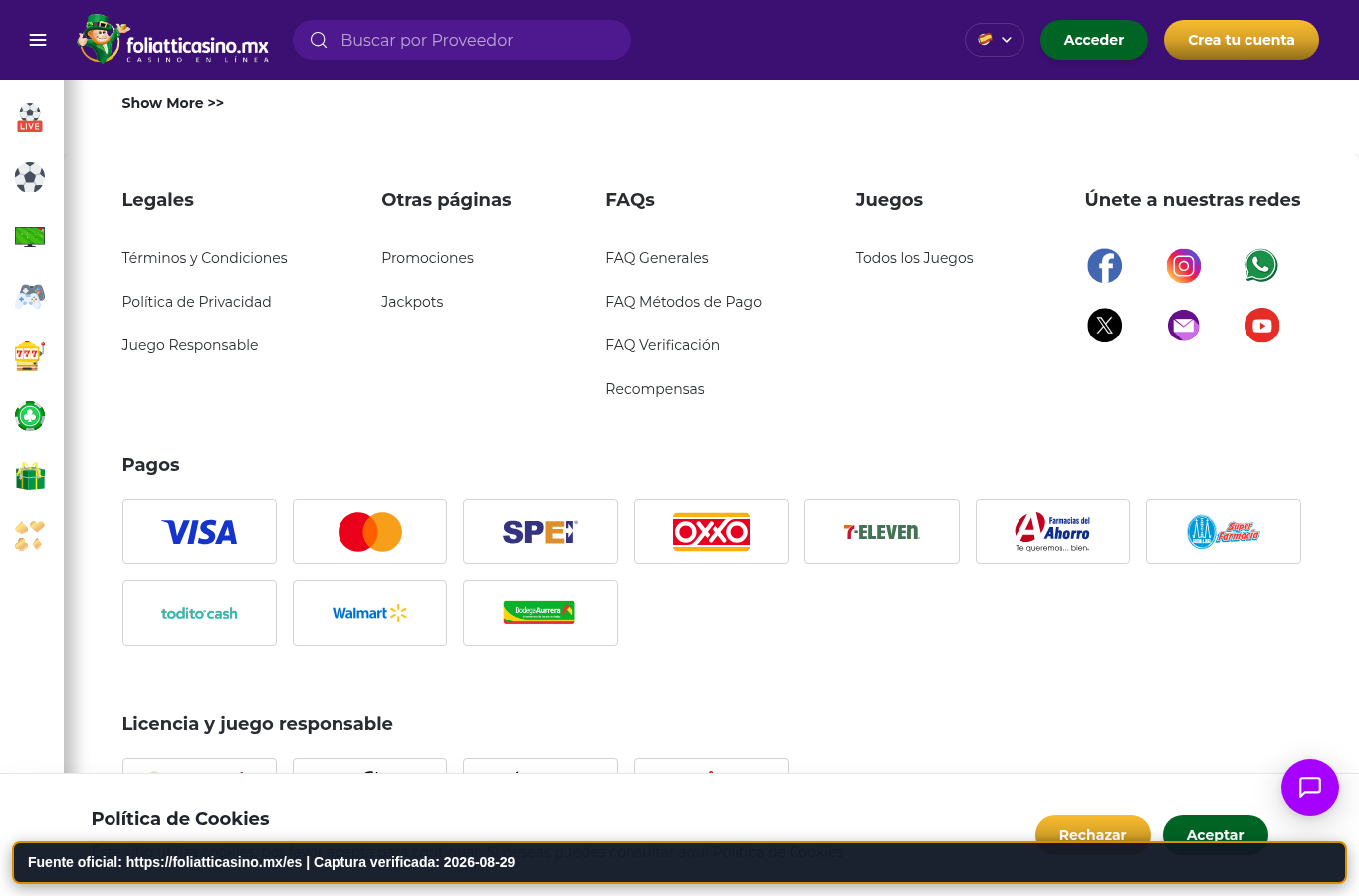Accept cookies with Aceptar
This screenshot has height=896, width=1359.
(x=1216, y=834)
